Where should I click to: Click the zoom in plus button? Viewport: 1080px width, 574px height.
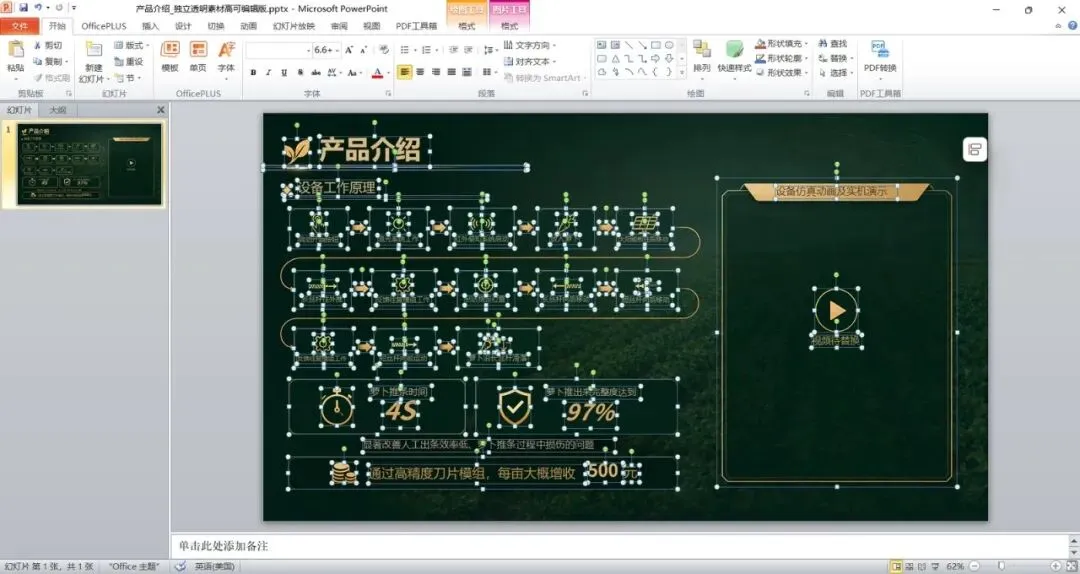[x=1056, y=566]
